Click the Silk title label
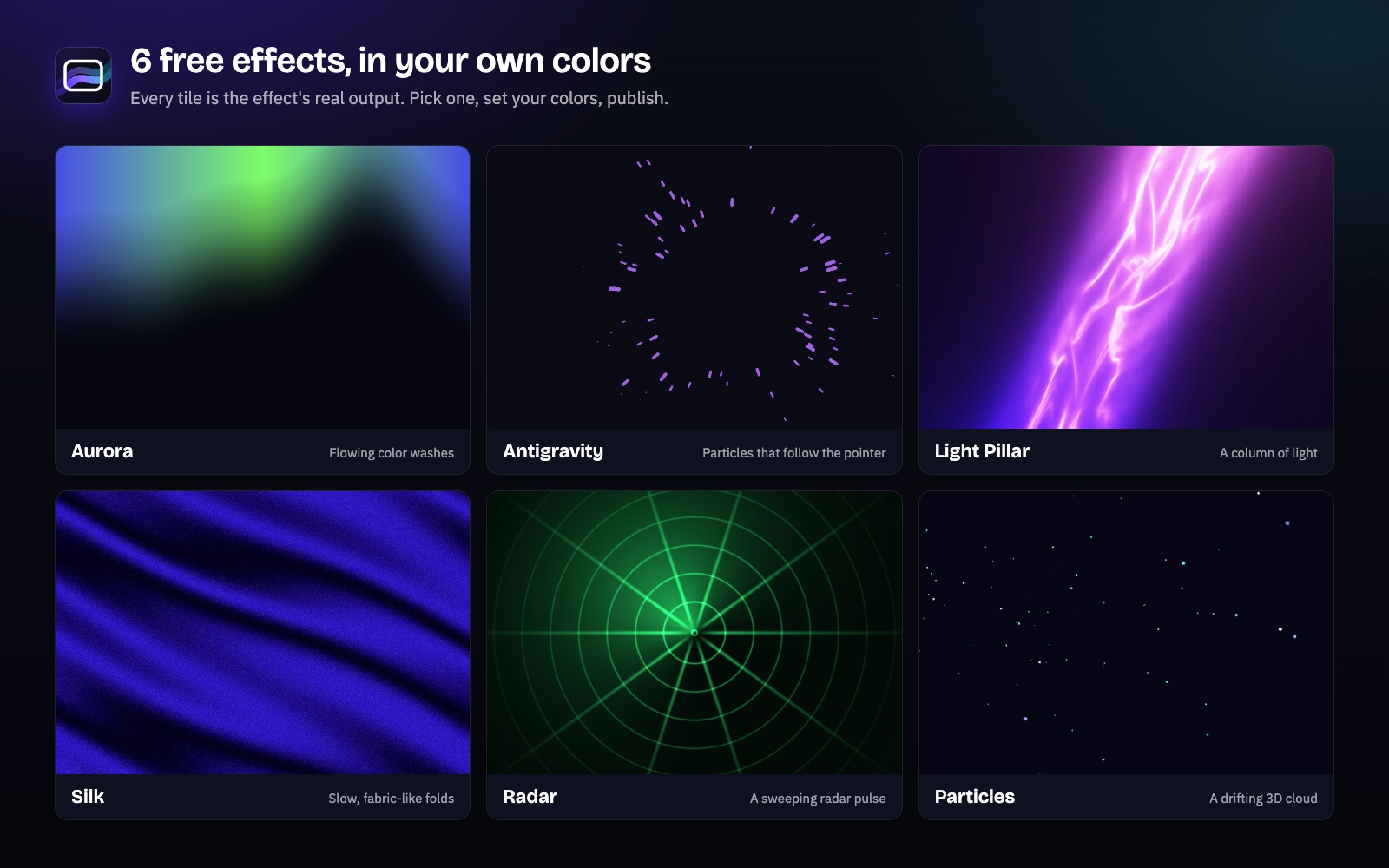This screenshot has width=1389, height=868. (88, 797)
